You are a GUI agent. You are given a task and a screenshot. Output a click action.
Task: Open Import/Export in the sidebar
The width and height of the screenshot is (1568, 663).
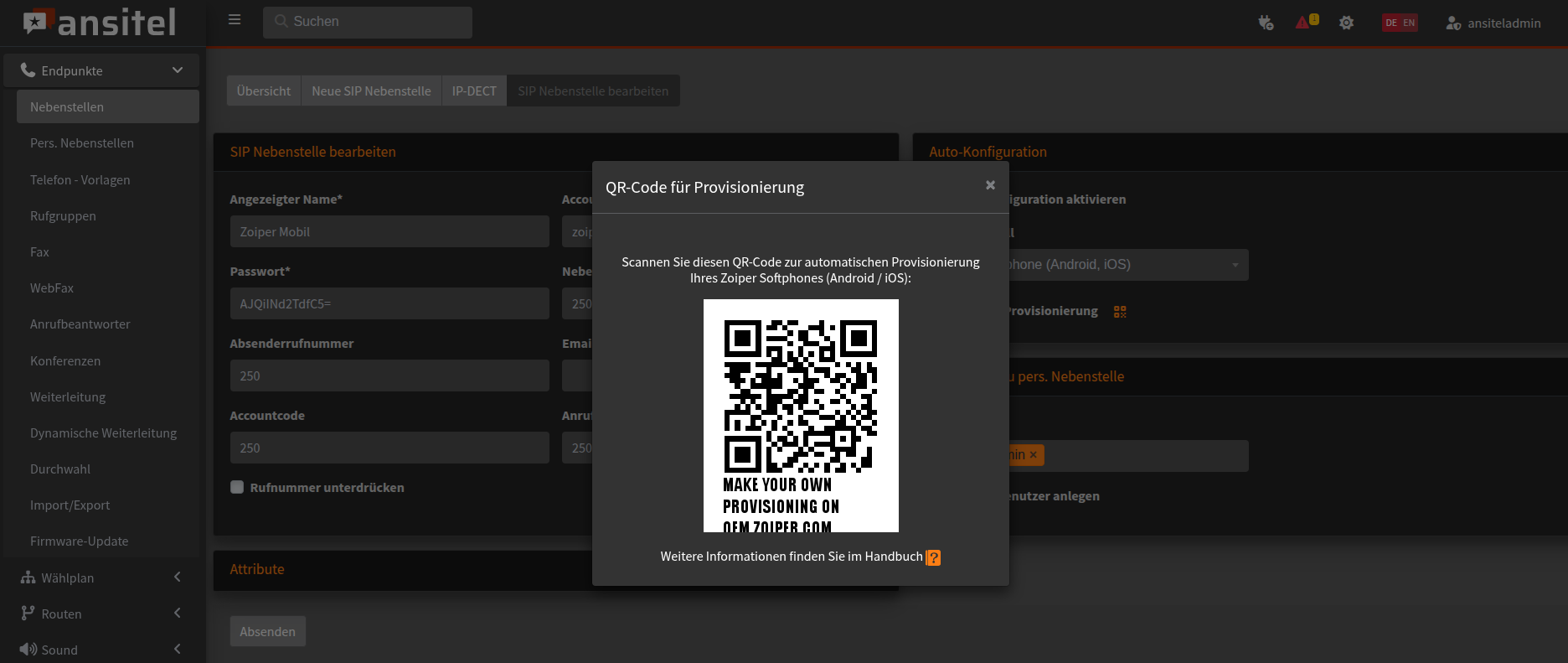click(108, 505)
